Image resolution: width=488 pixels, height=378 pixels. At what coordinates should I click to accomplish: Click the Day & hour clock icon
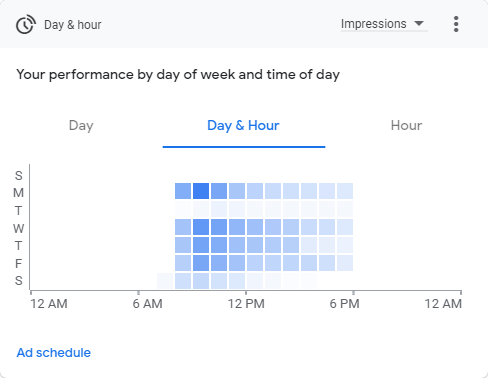click(26, 24)
